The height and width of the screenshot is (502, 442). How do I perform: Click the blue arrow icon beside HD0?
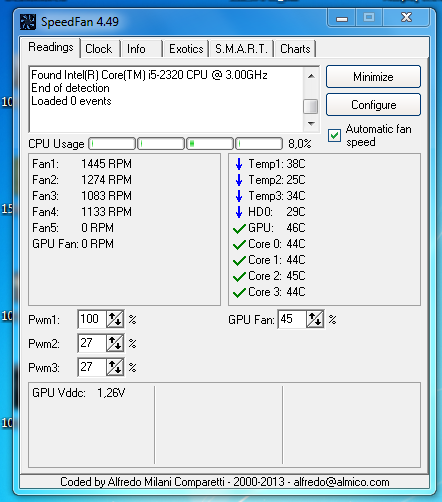click(x=239, y=212)
